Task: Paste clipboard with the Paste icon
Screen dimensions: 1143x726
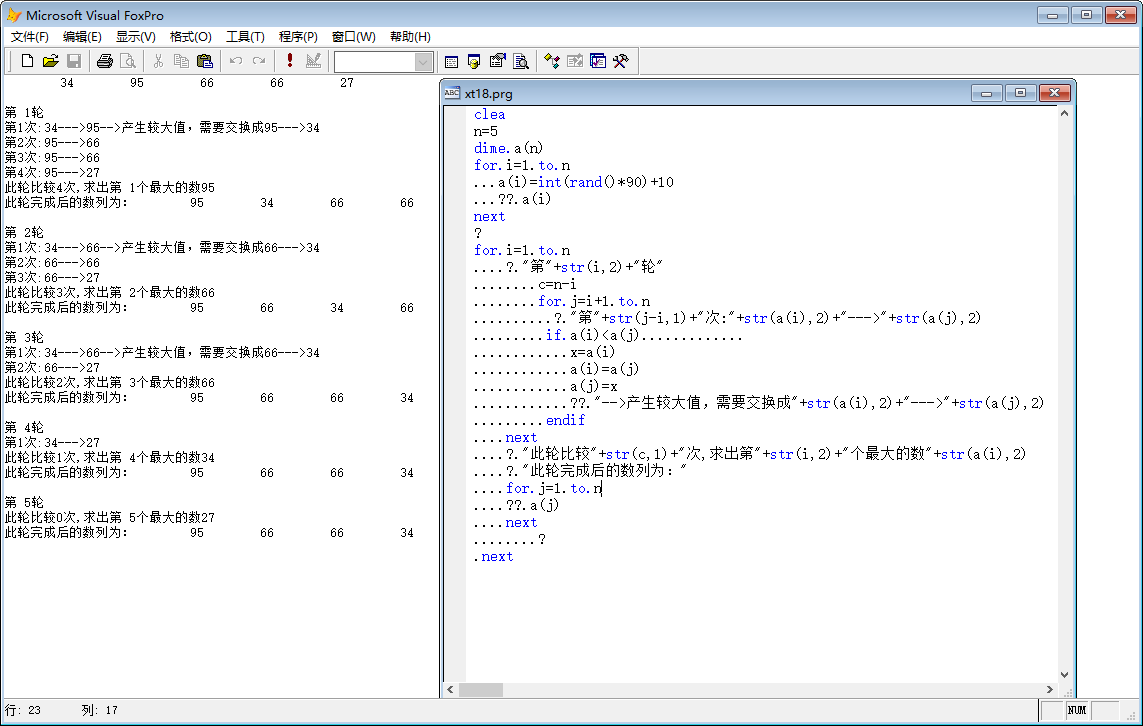Action: [205, 61]
